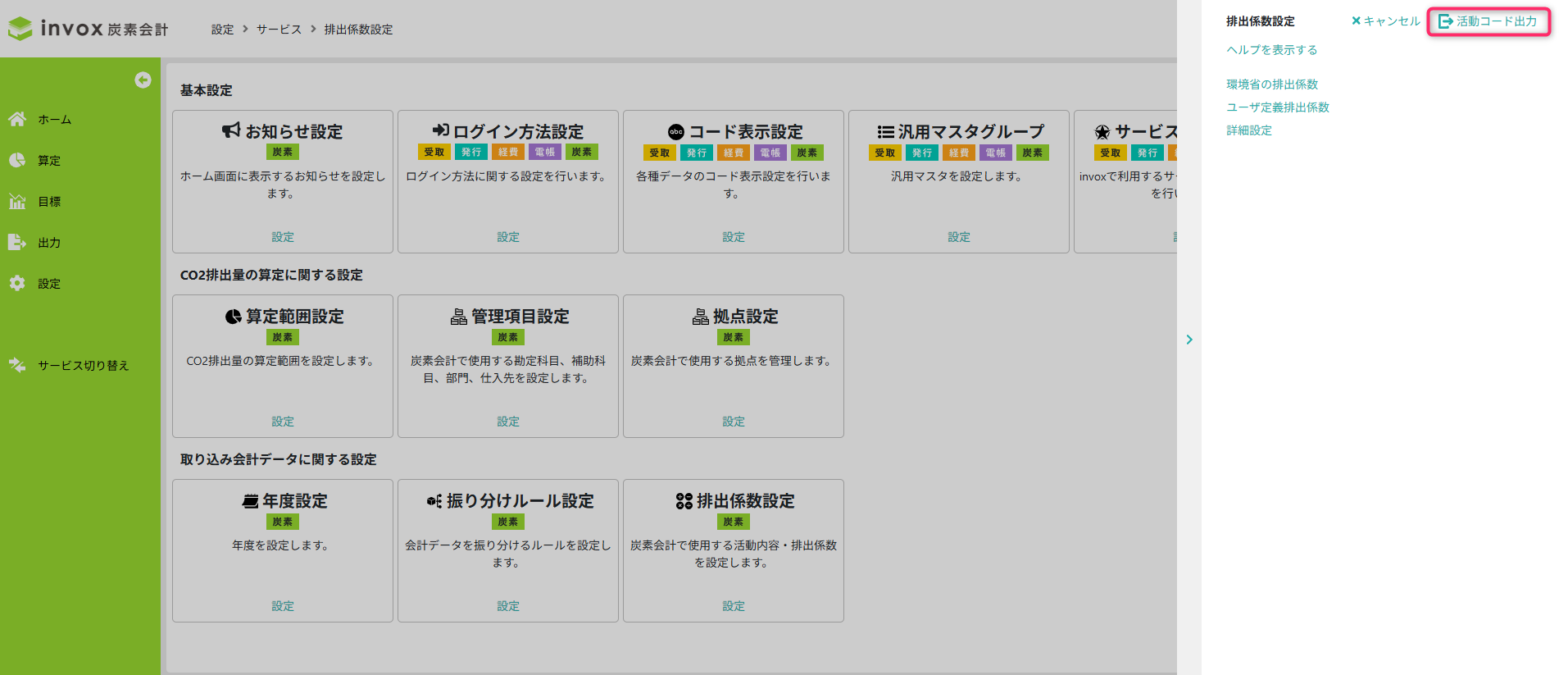Click the 設定 breadcrumb item
The image size is (1568, 675).
click(222, 30)
